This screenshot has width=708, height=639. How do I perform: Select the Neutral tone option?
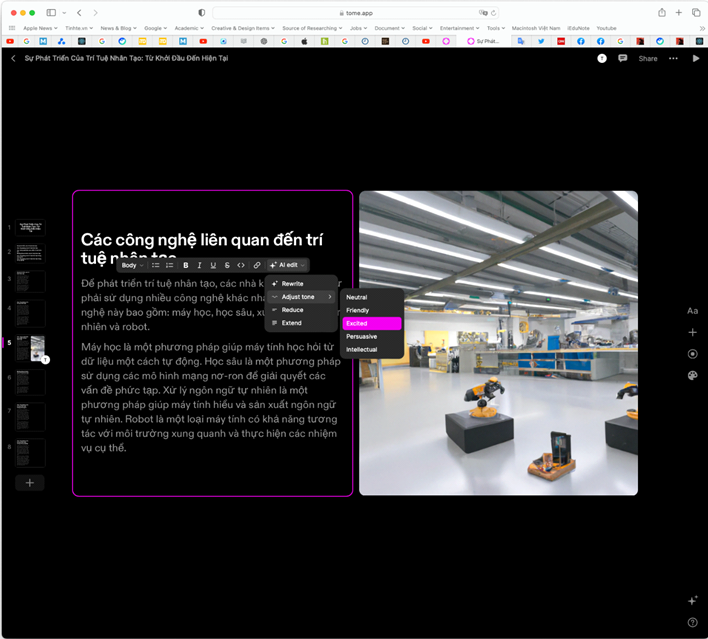[x=372, y=297]
